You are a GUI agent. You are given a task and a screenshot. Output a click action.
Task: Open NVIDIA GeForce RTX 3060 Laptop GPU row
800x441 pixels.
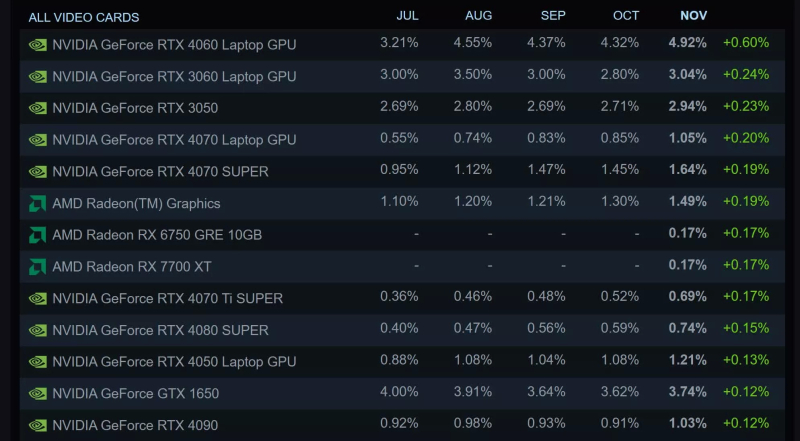(174, 77)
